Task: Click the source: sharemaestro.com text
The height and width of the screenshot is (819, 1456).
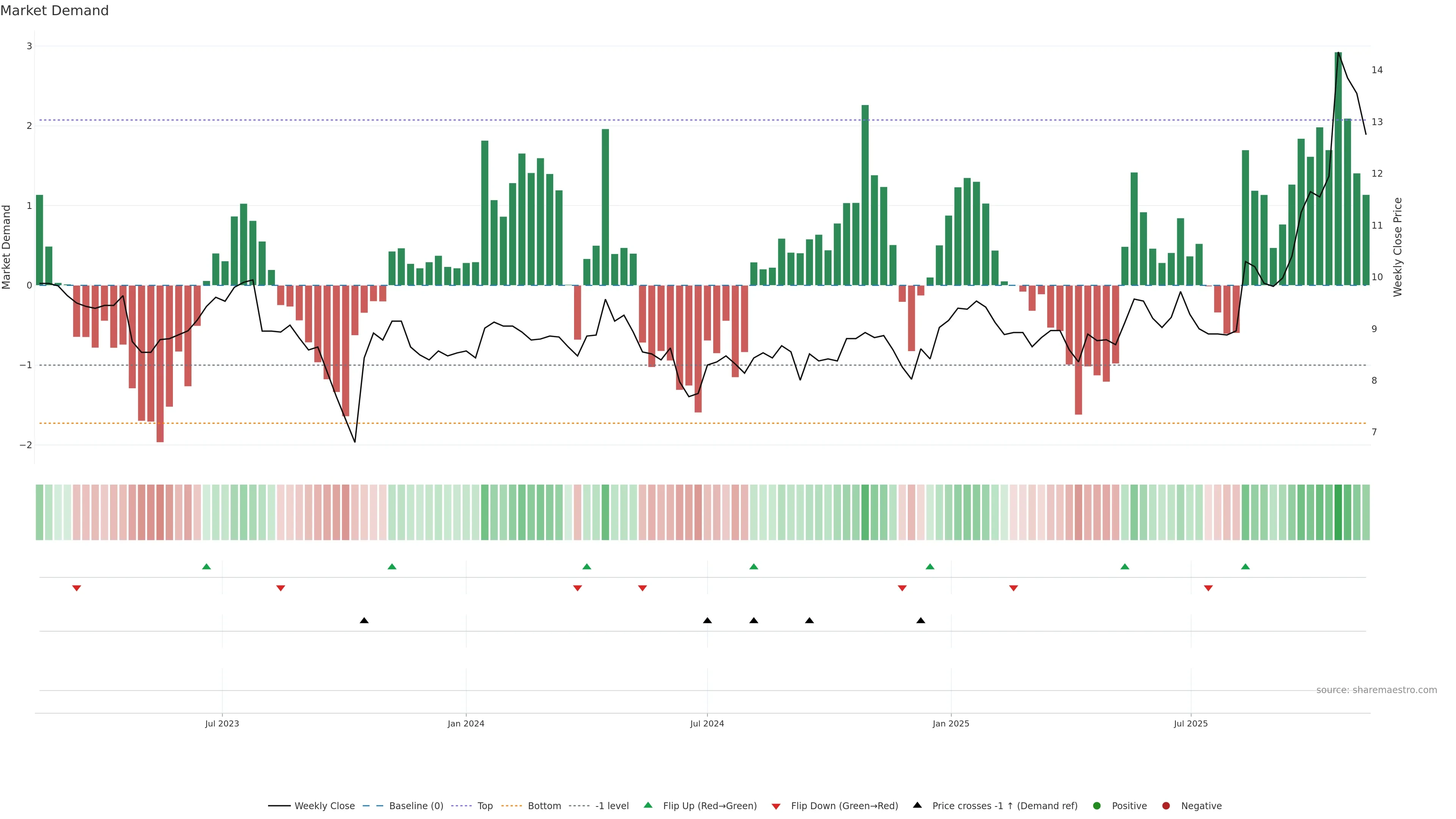Action: tap(1376, 690)
